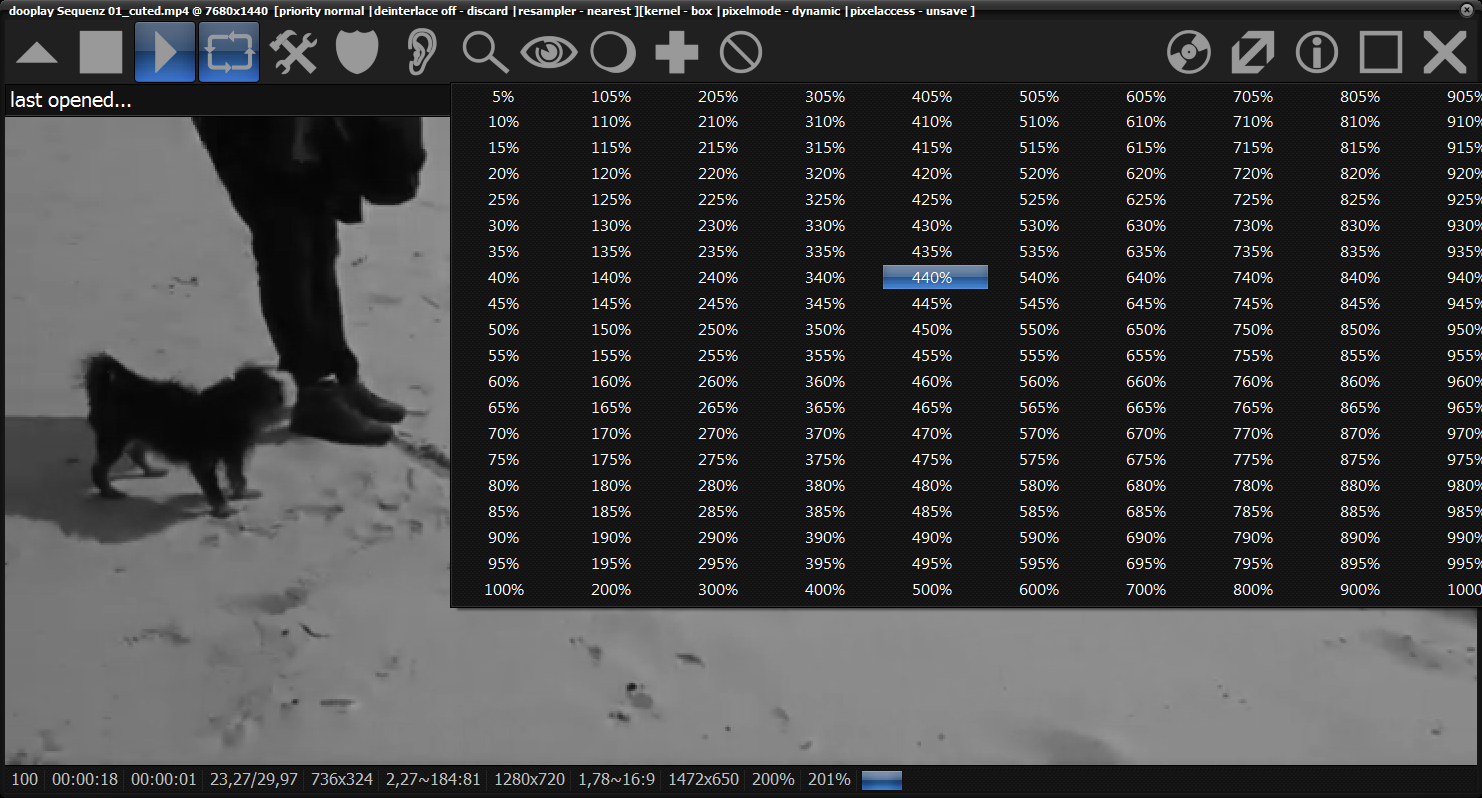The width and height of the screenshot is (1482, 798).
Task: Click the resize diagonal arrow icon
Action: [x=1253, y=52]
